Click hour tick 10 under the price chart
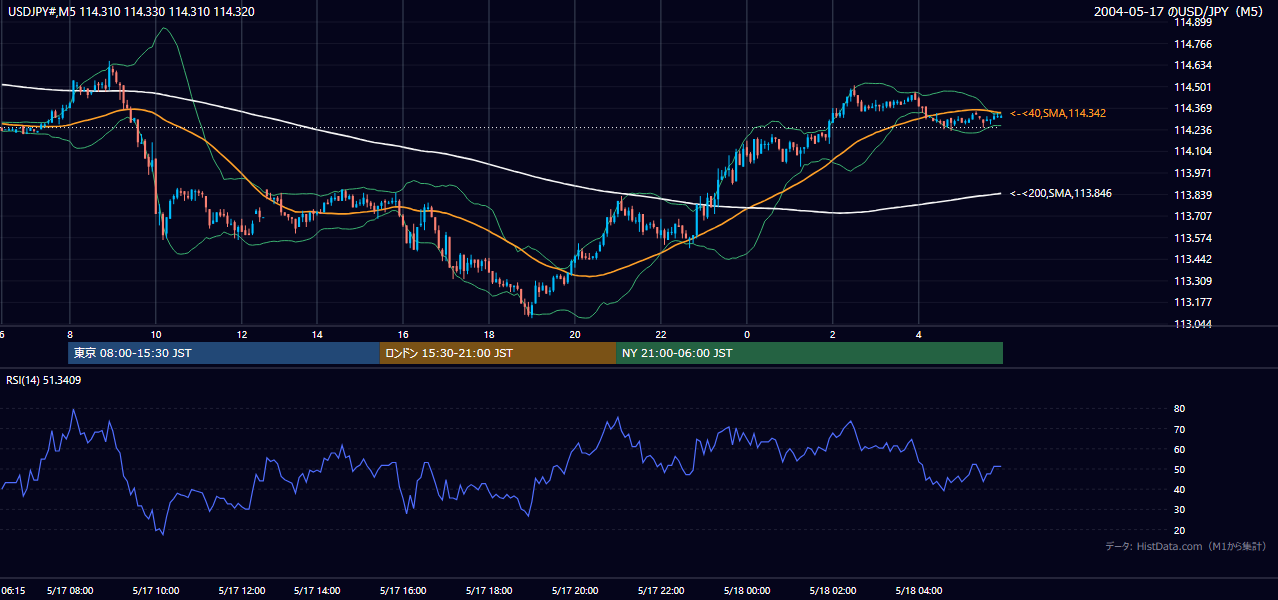 click(156, 334)
